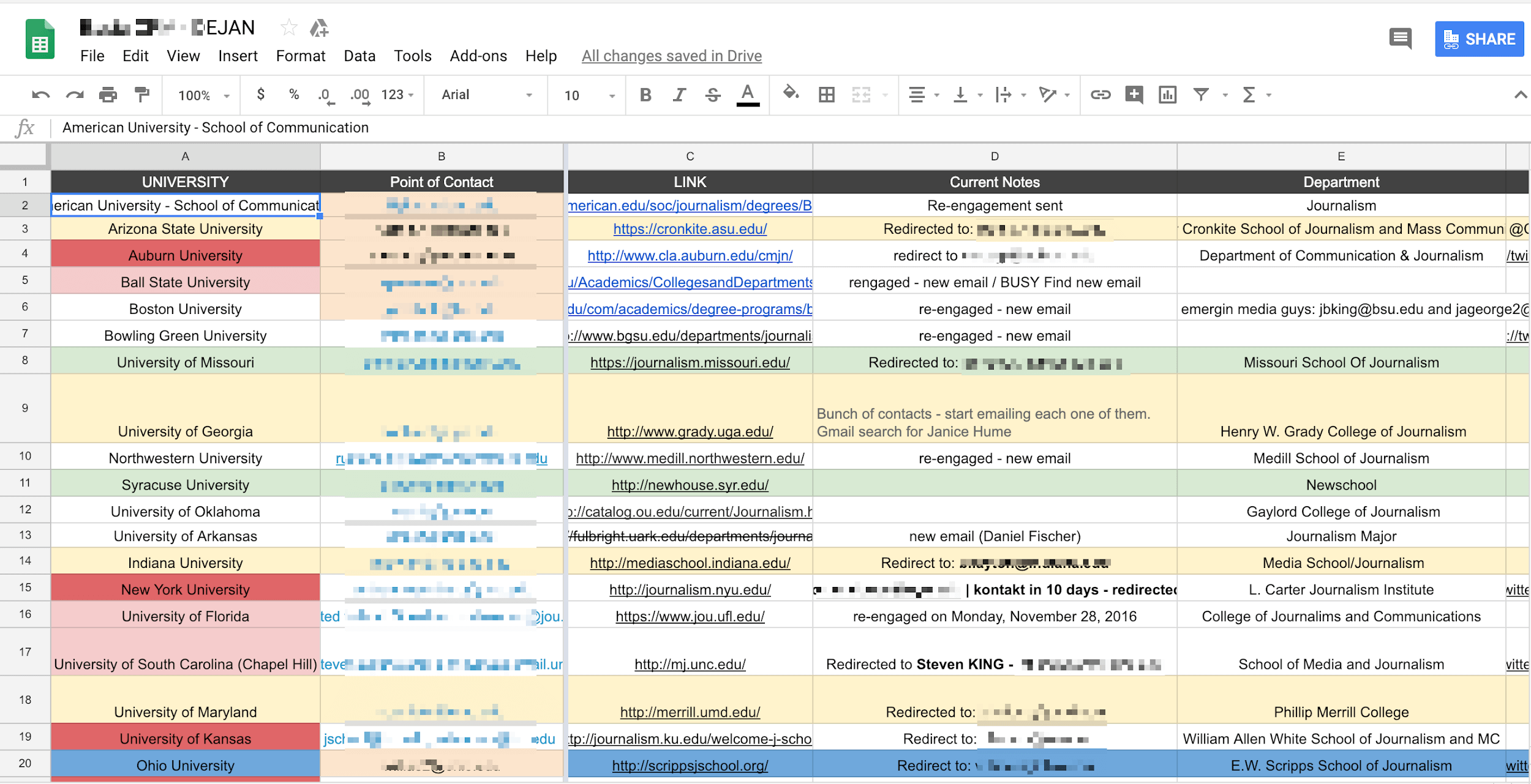The height and width of the screenshot is (784, 1531).
Task: Star this document
Action: pyautogui.click(x=288, y=28)
